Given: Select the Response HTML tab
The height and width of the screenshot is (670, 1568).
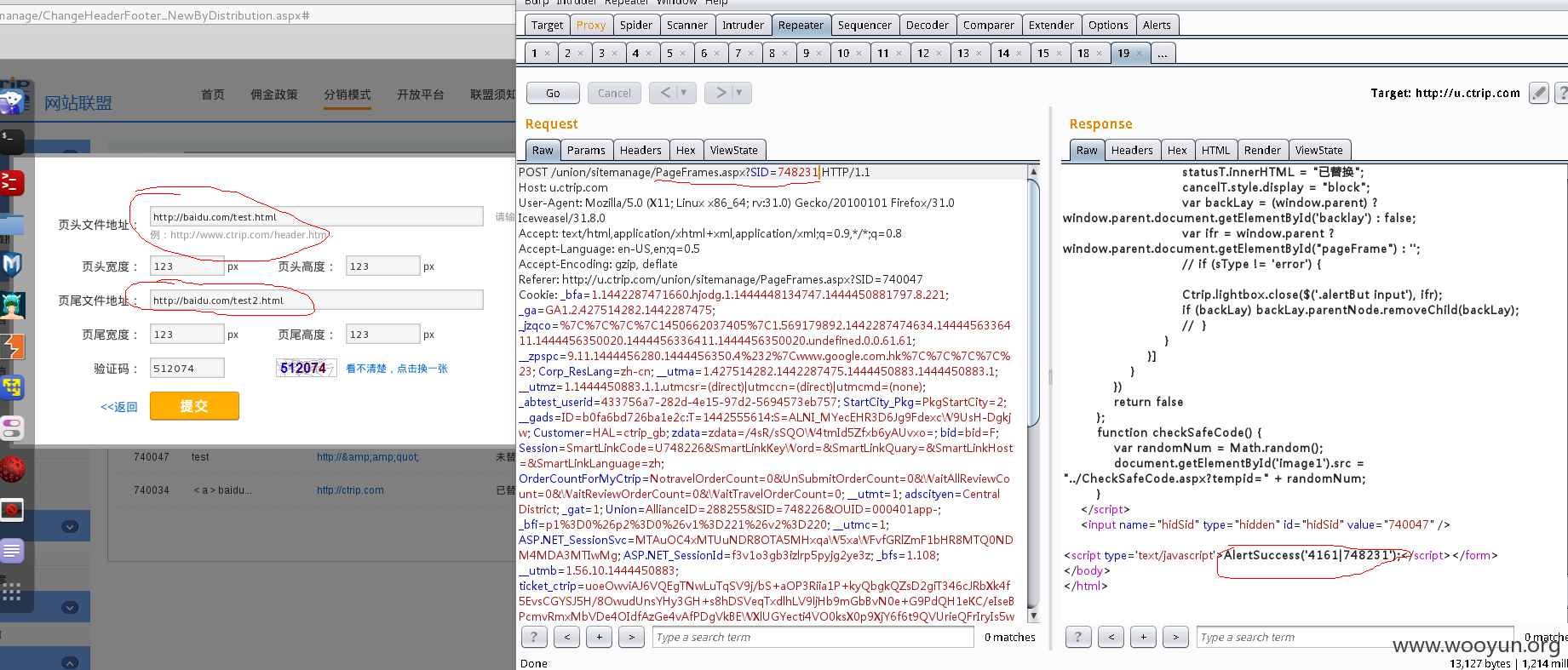Looking at the screenshot, I should coord(1215,150).
